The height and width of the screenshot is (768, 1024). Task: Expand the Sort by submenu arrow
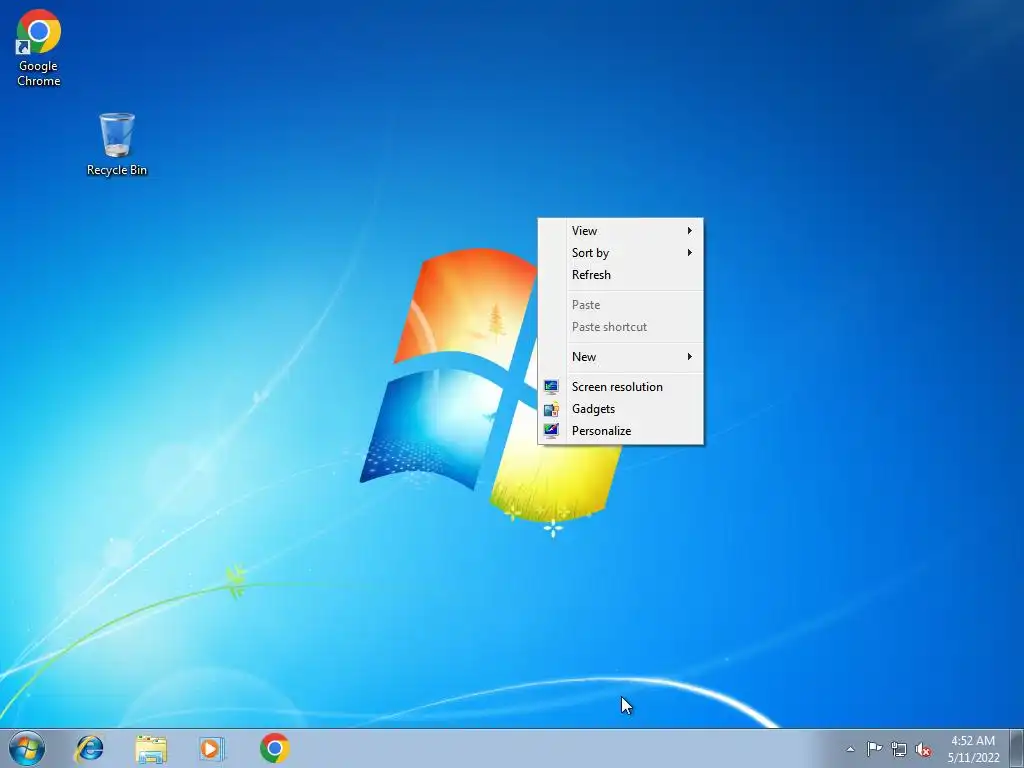(x=690, y=253)
